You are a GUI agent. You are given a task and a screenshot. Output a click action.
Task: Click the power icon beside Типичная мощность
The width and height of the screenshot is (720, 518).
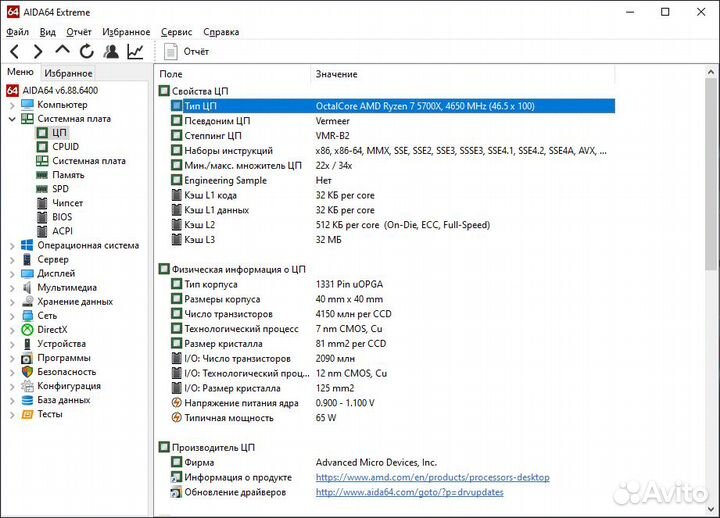click(176, 417)
